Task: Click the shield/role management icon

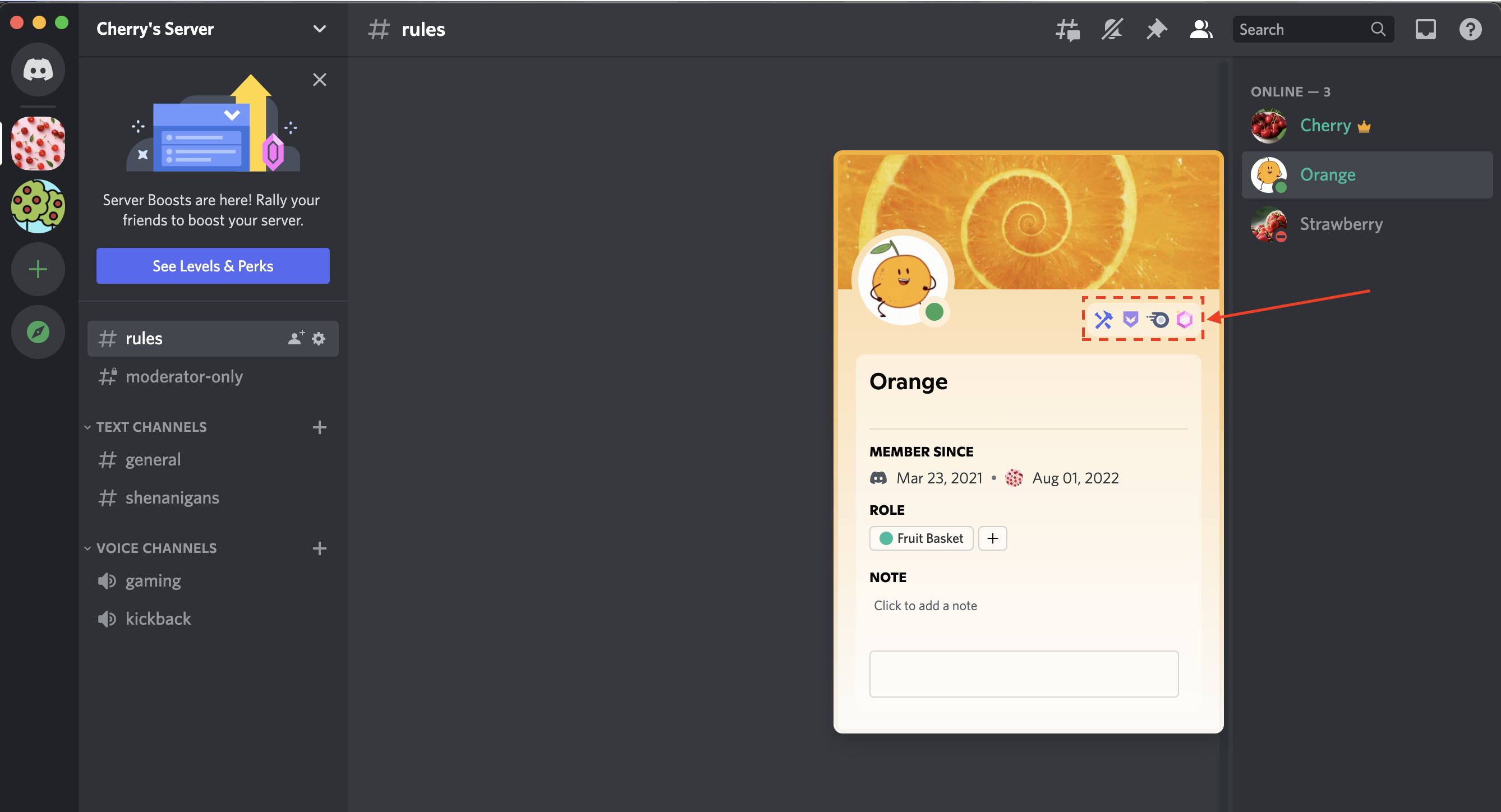Action: point(1130,320)
